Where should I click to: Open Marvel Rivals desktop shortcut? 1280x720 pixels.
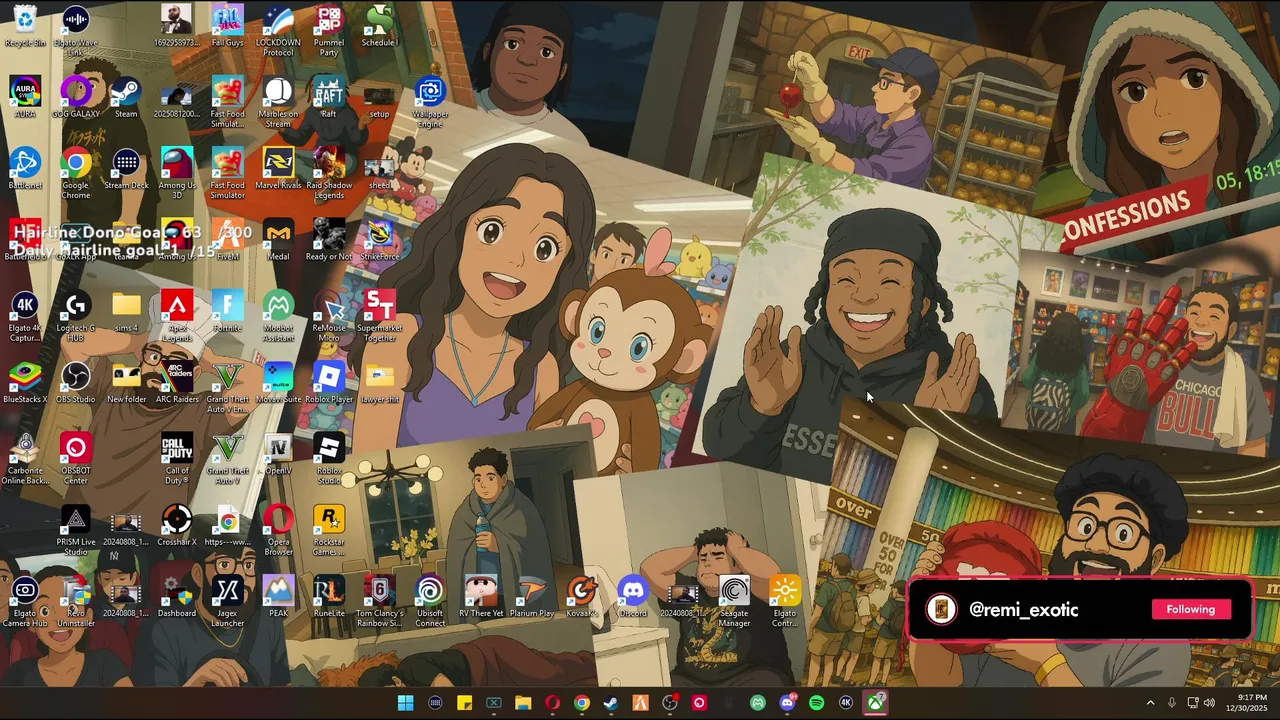pyautogui.click(x=278, y=169)
